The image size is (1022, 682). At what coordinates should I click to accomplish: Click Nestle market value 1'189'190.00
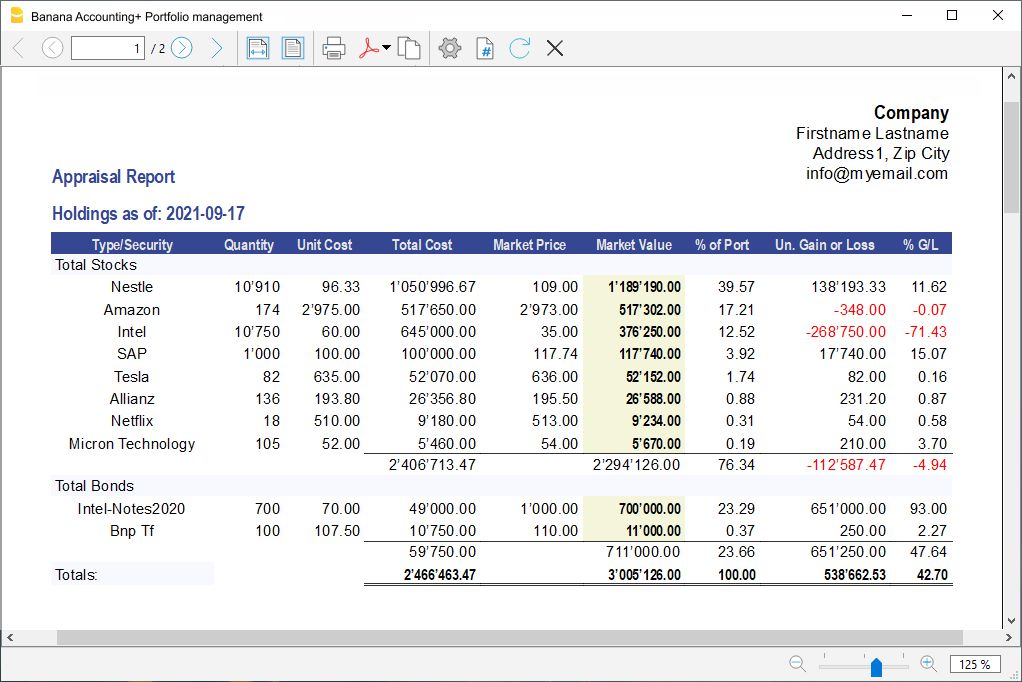pos(645,287)
